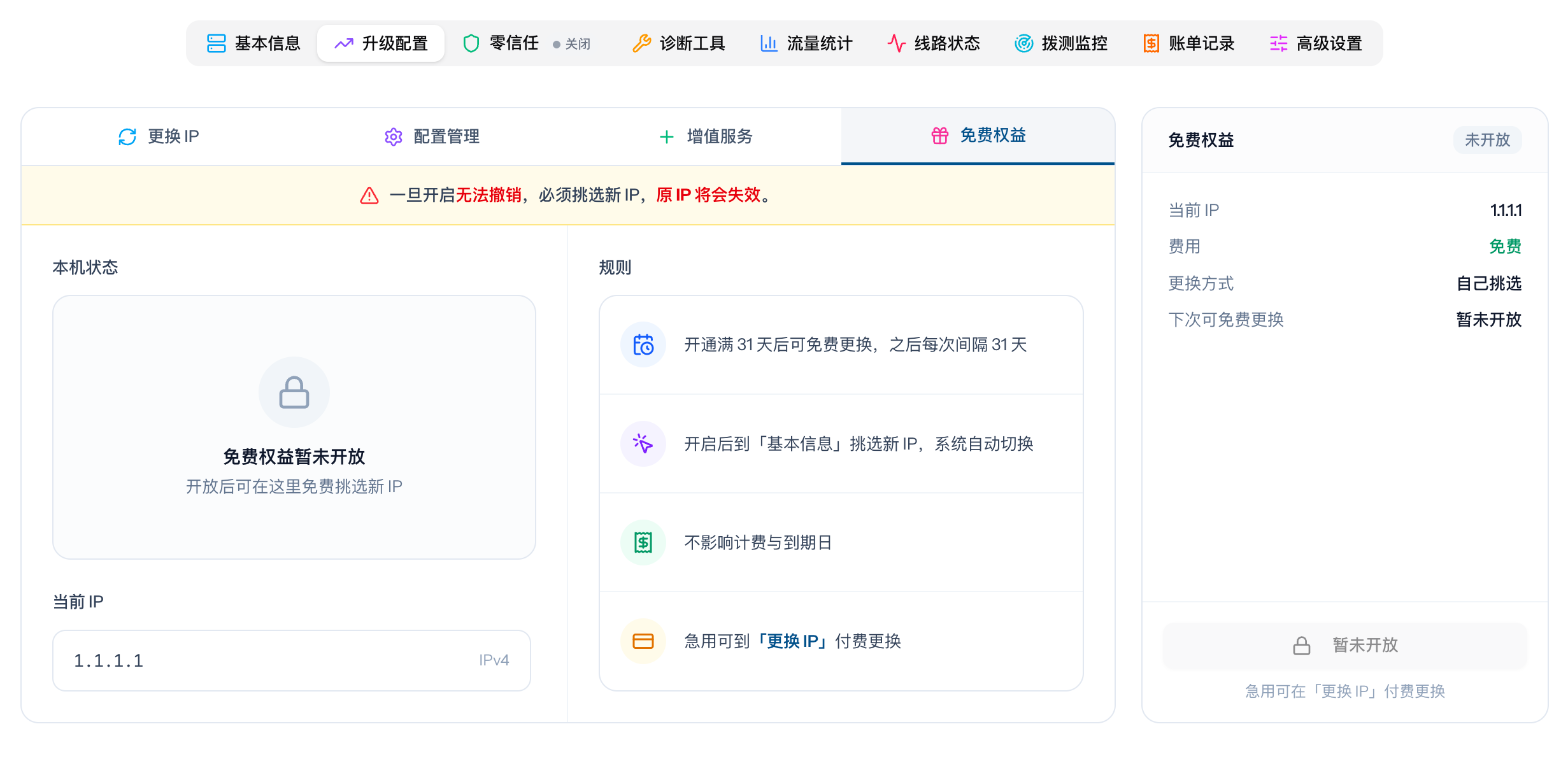Click the server icon beside 基本信息

(x=216, y=43)
